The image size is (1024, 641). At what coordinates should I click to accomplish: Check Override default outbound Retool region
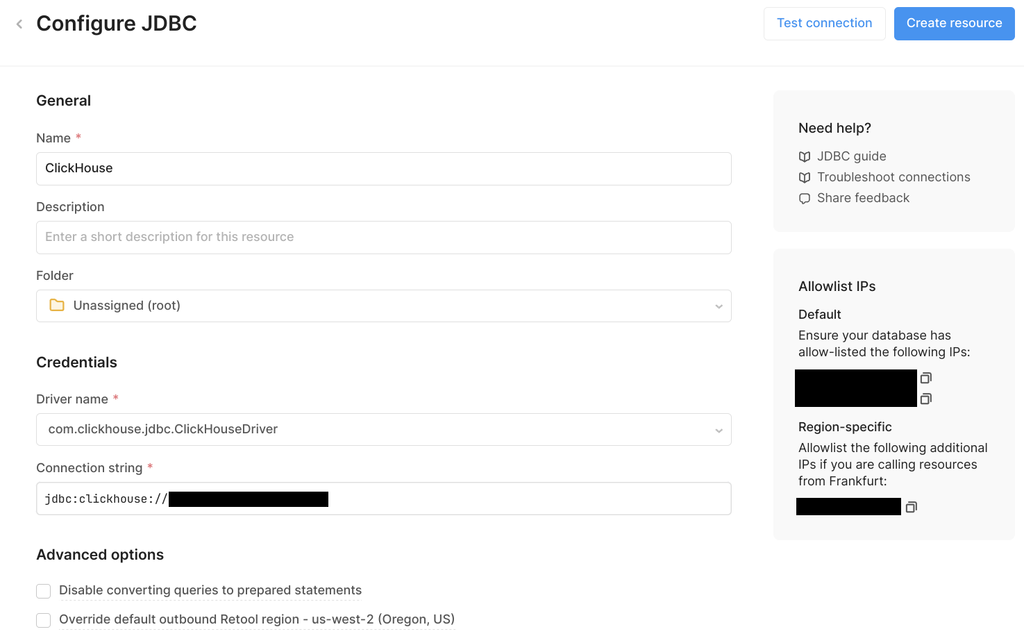(44, 620)
